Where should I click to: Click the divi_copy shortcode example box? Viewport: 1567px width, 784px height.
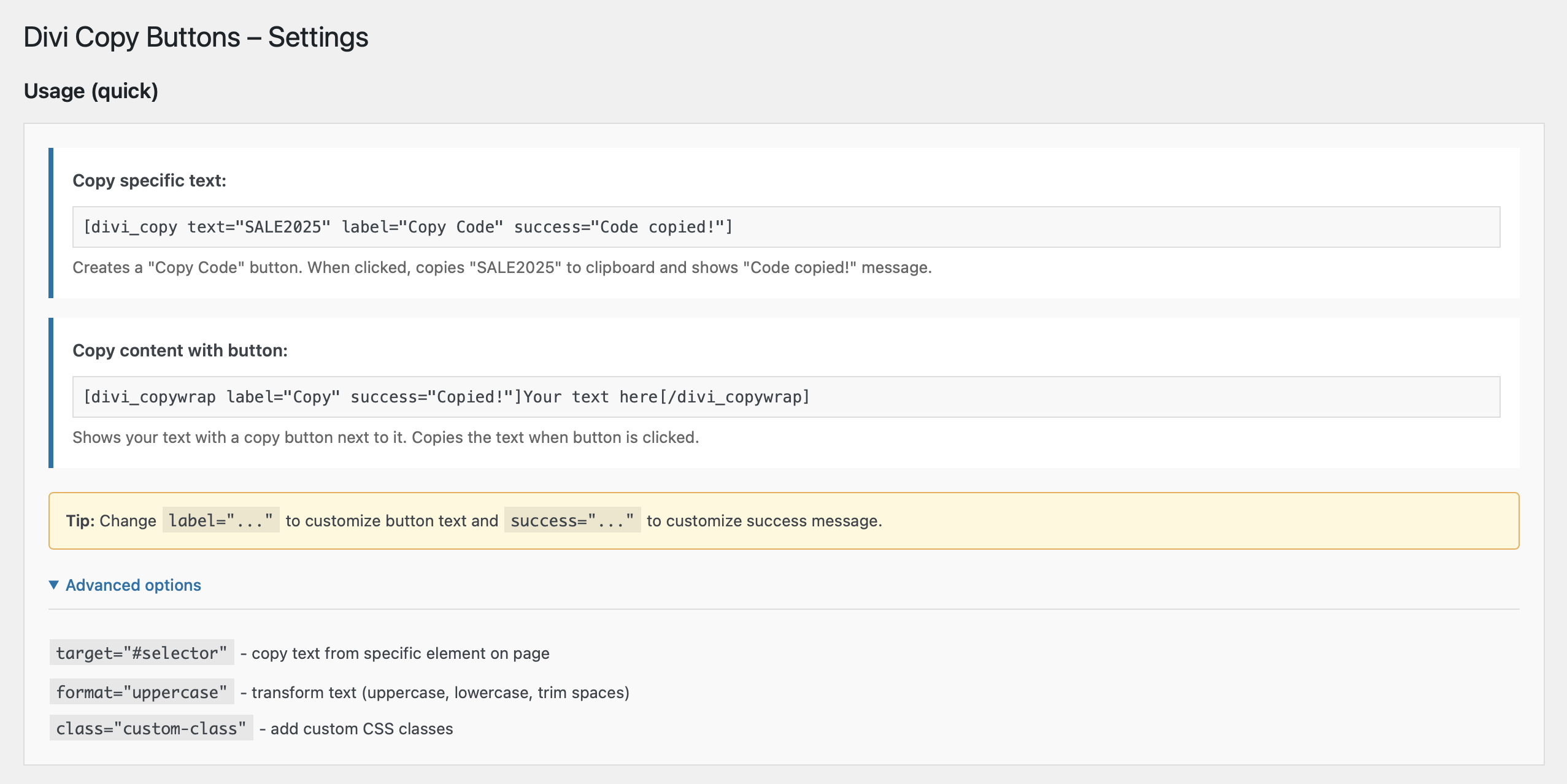click(785, 227)
